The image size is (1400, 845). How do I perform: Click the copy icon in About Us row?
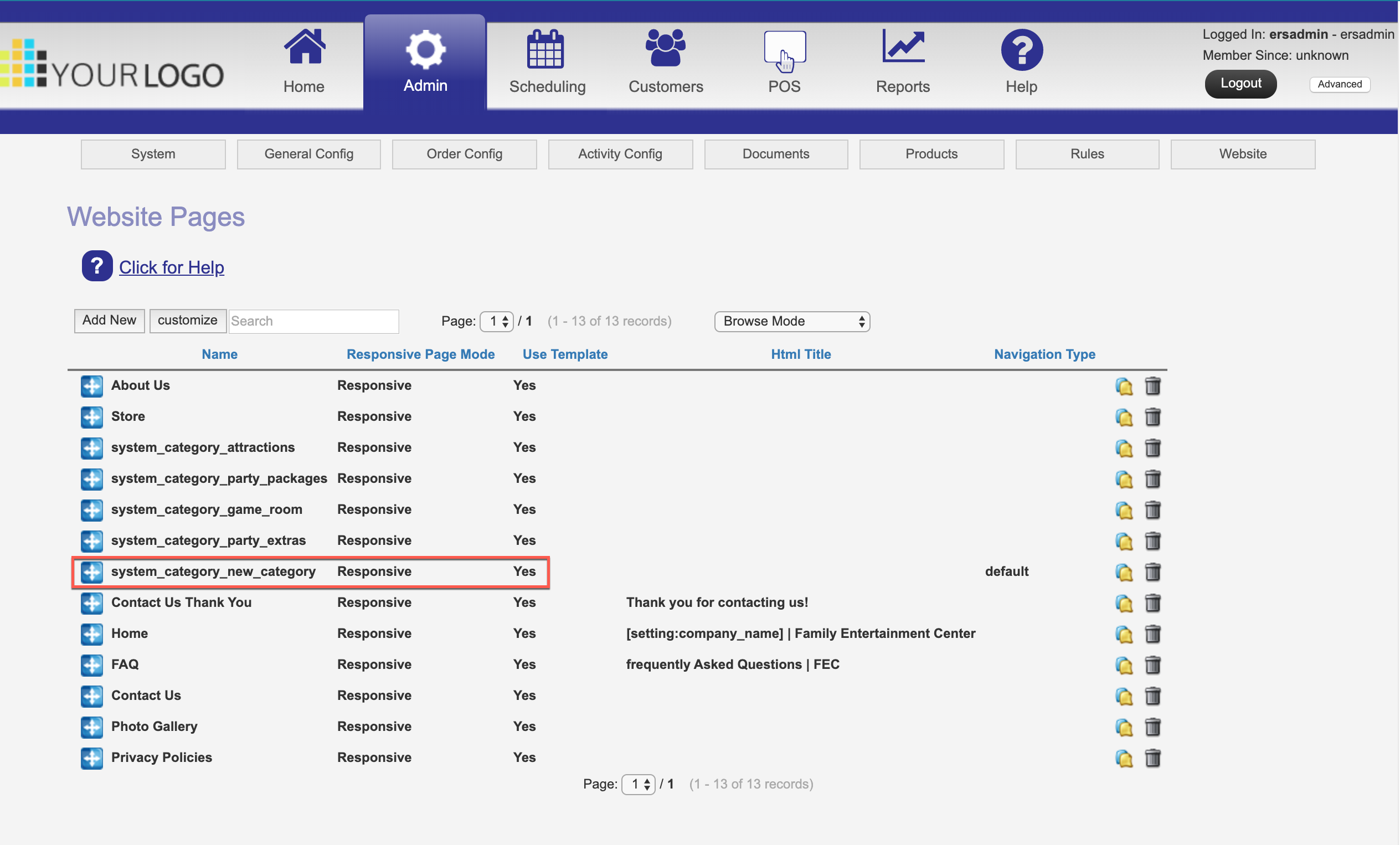click(1124, 387)
